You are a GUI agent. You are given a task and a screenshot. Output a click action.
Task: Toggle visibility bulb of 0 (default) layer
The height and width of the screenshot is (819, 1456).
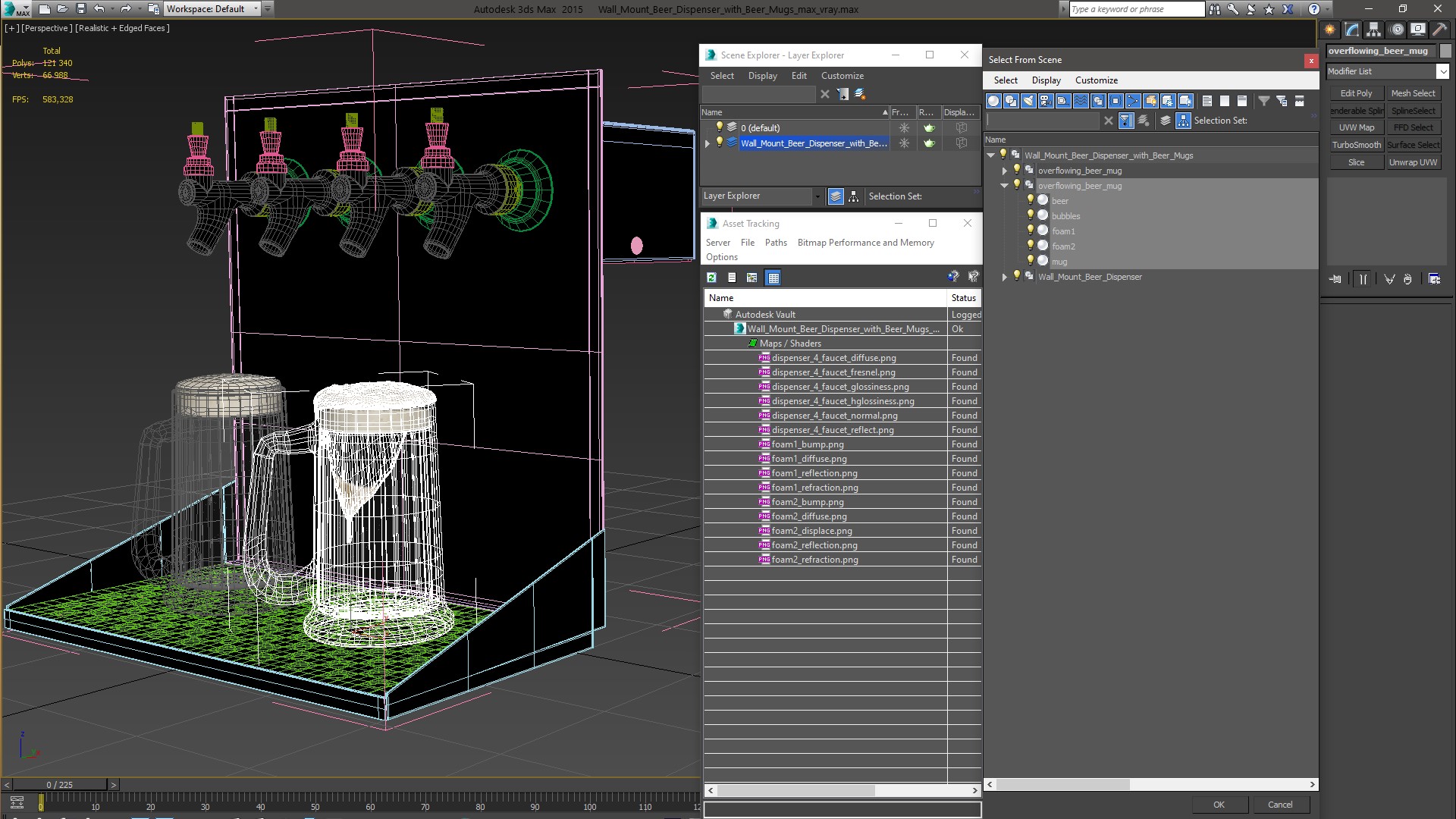(x=719, y=127)
